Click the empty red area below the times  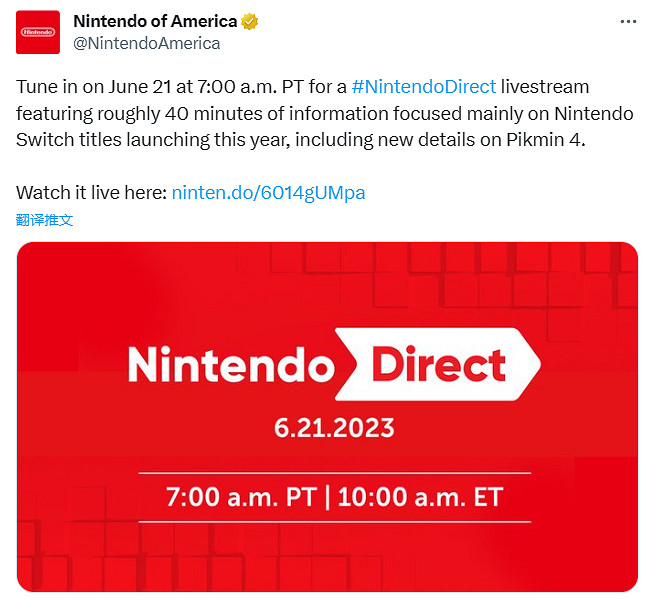pyautogui.click(x=334, y=558)
